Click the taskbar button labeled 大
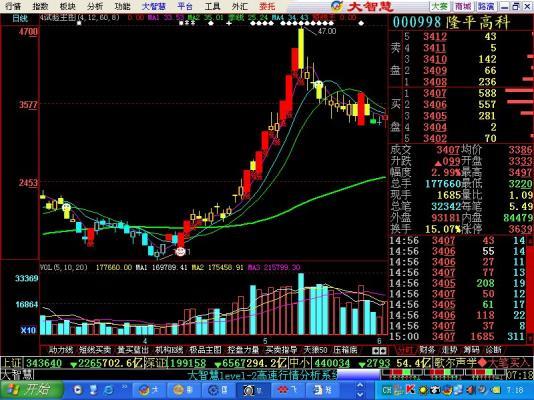 point(148,390)
